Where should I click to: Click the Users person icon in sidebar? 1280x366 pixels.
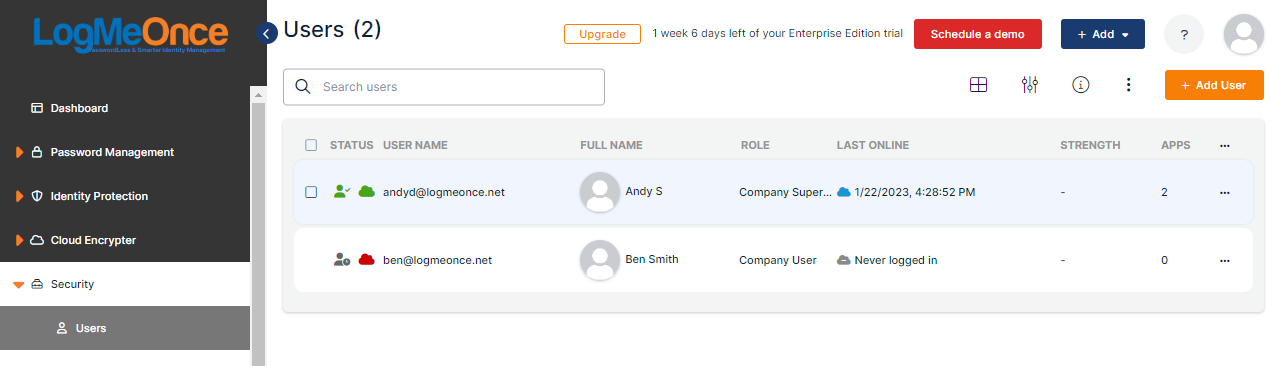coord(61,328)
